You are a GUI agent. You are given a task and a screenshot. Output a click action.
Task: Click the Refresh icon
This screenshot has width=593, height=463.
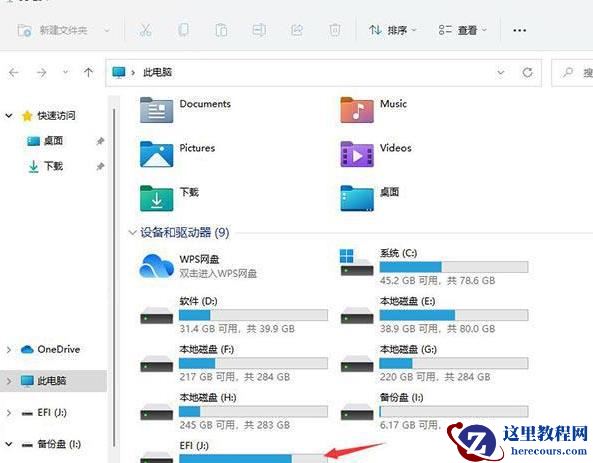point(528,72)
